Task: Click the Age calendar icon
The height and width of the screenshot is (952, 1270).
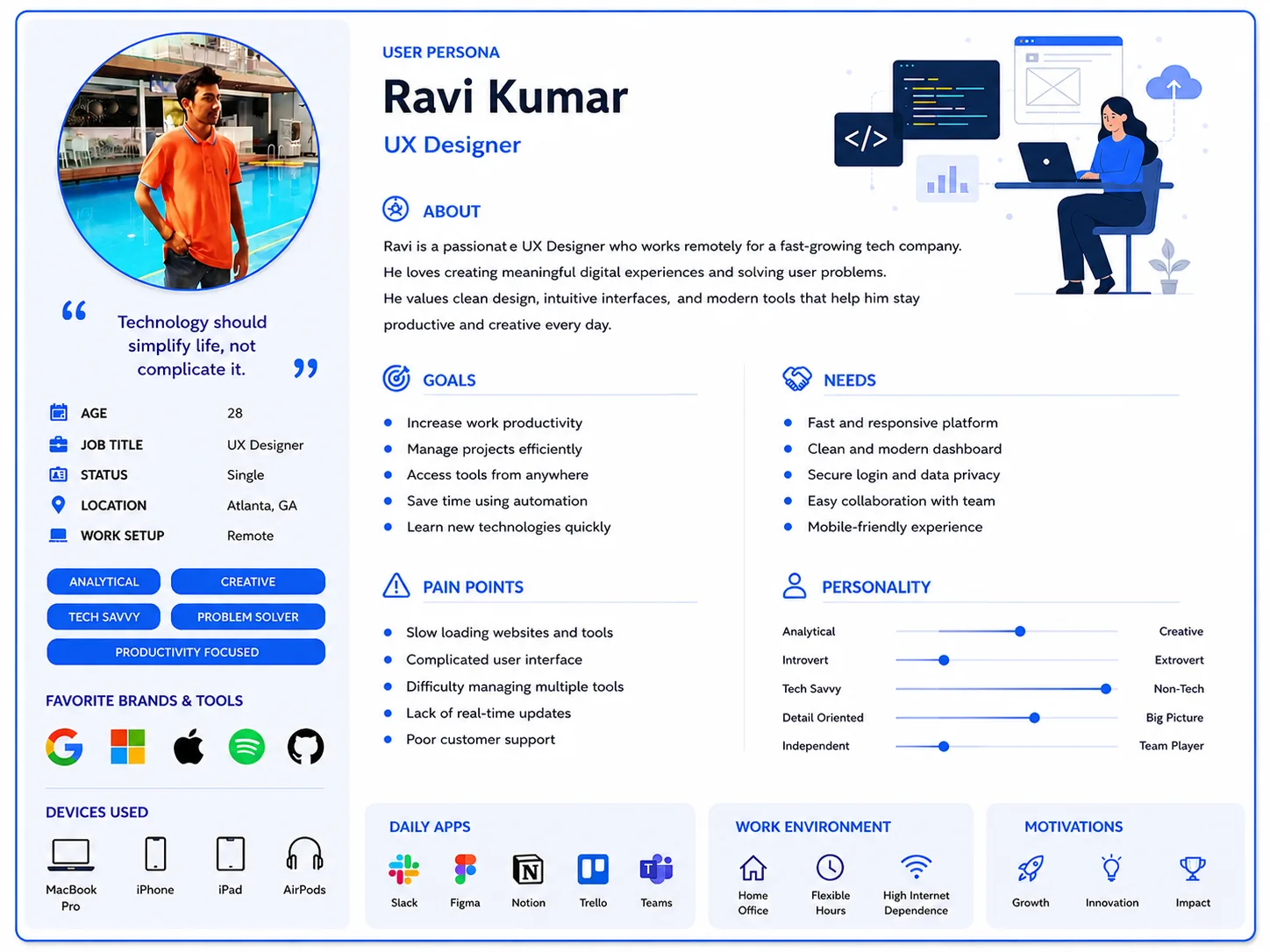Action: [59, 412]
